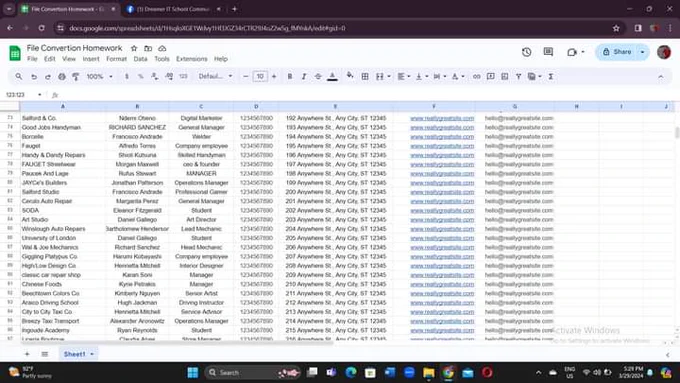
Task: Select cell 'Art Director'
Action: pos(201,219)
